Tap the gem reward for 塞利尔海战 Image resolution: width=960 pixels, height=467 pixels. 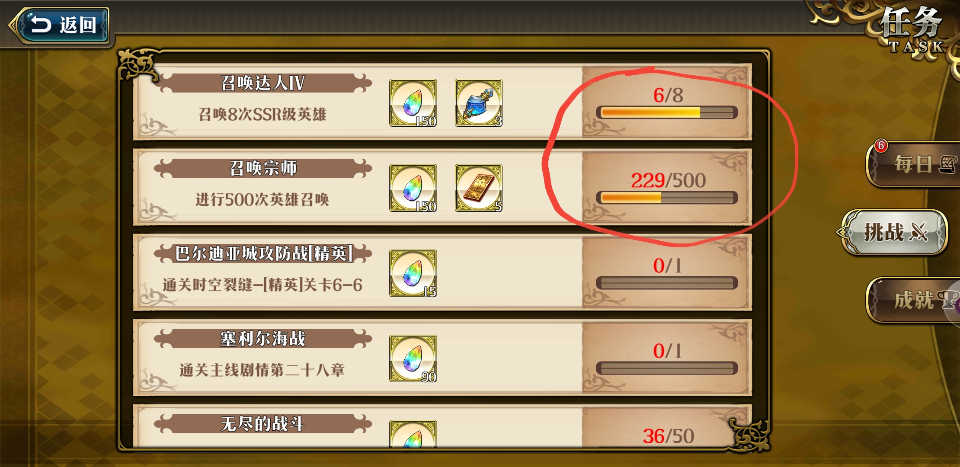click(413, 359)
